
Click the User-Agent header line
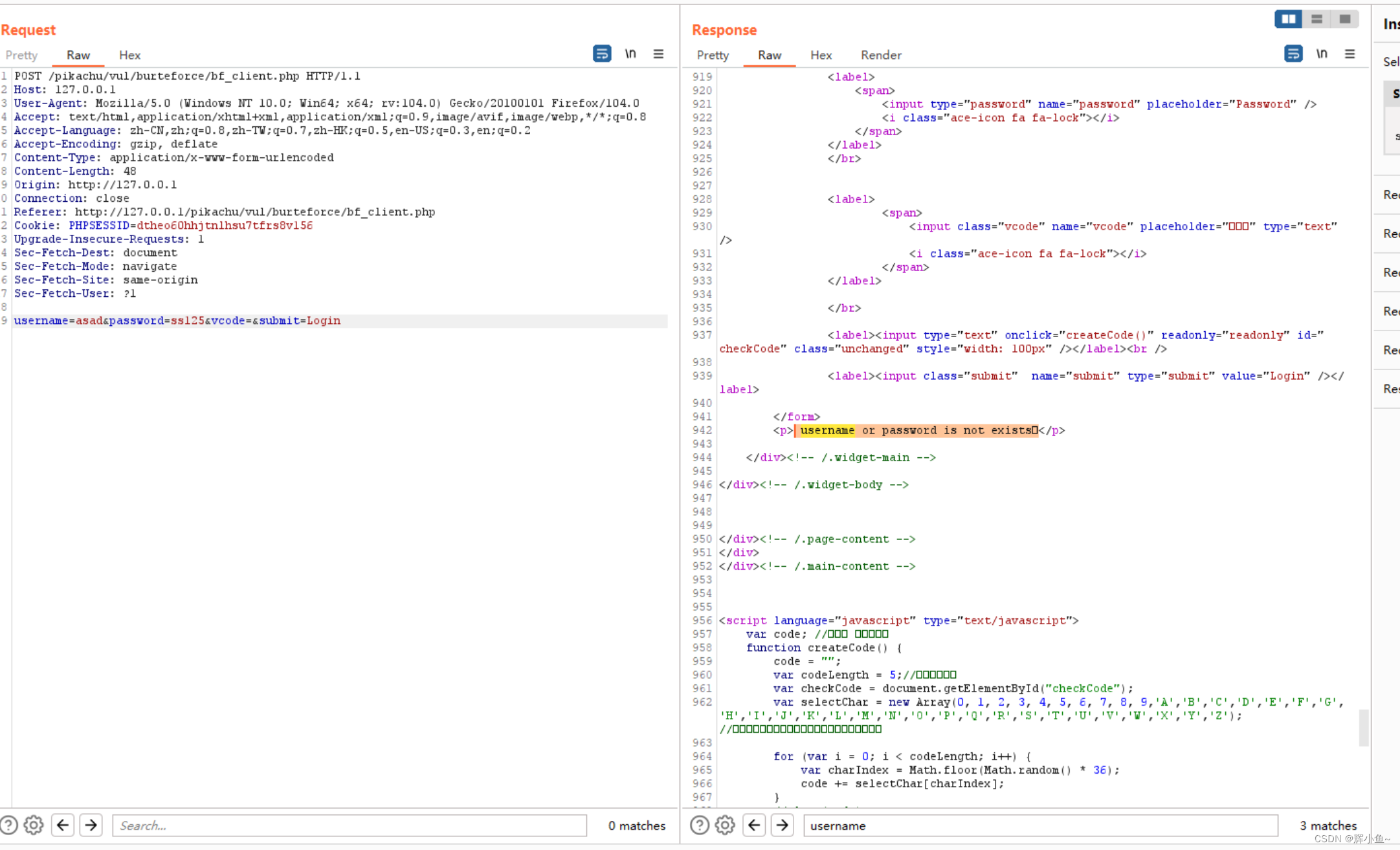327,103
